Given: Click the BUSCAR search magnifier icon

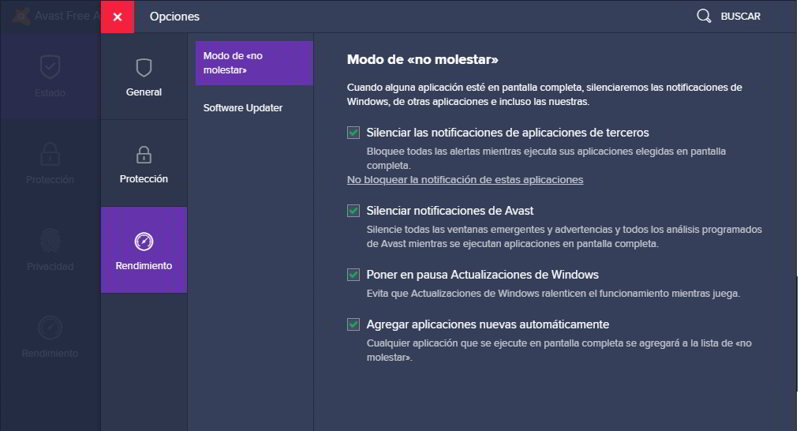Looking at the screenshot, I should pyautogui.click(x=704, y=16).
